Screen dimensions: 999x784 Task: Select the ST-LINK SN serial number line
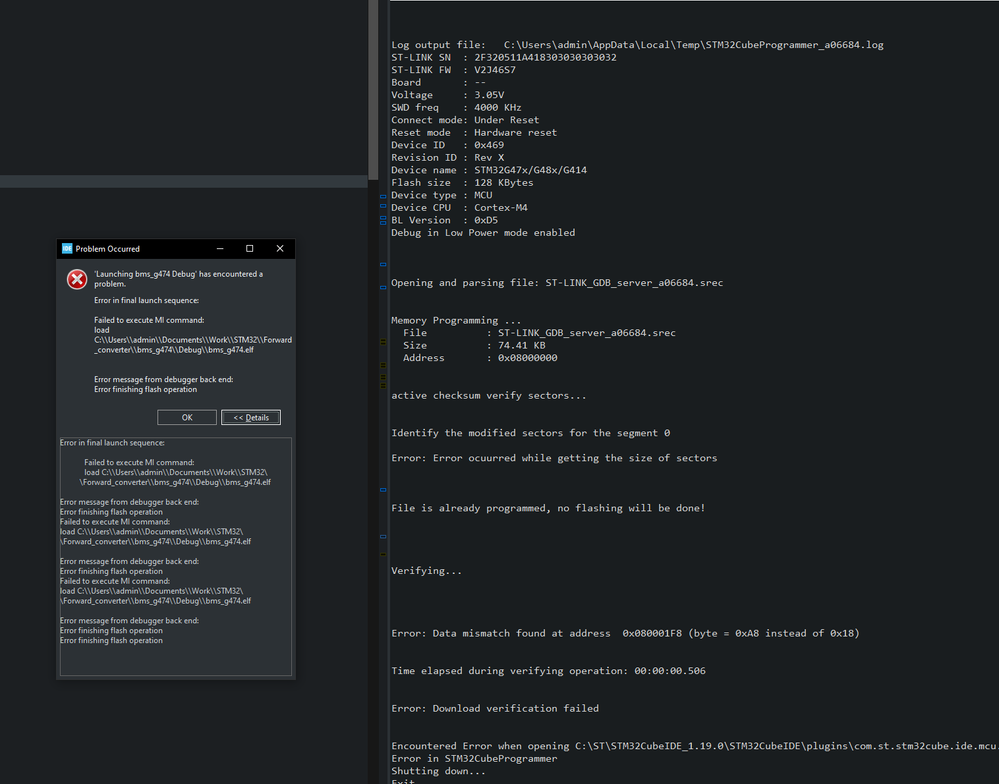pyautogui.click(x=504, y=57)
